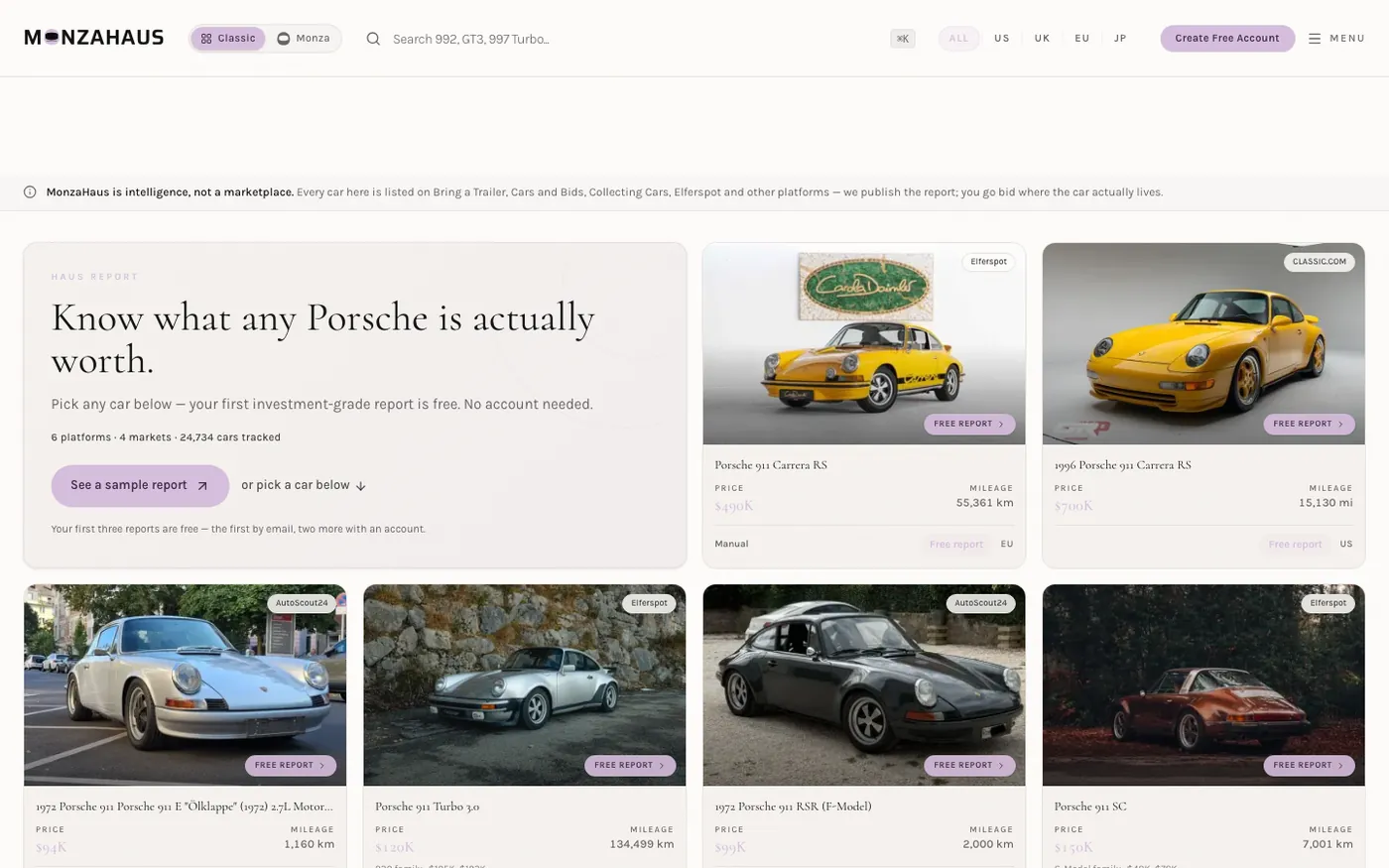
Task: Filter listings by JP market
Action: coord(1120,39)
